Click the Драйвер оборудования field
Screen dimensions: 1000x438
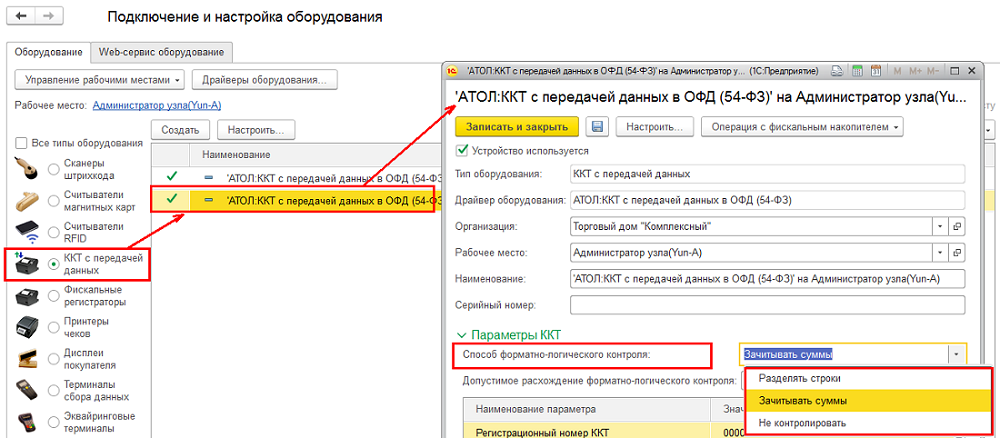768,200
